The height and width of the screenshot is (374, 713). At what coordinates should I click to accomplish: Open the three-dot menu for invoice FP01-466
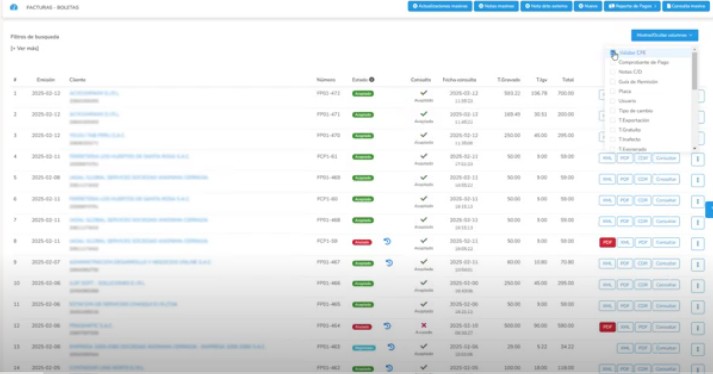698,286
